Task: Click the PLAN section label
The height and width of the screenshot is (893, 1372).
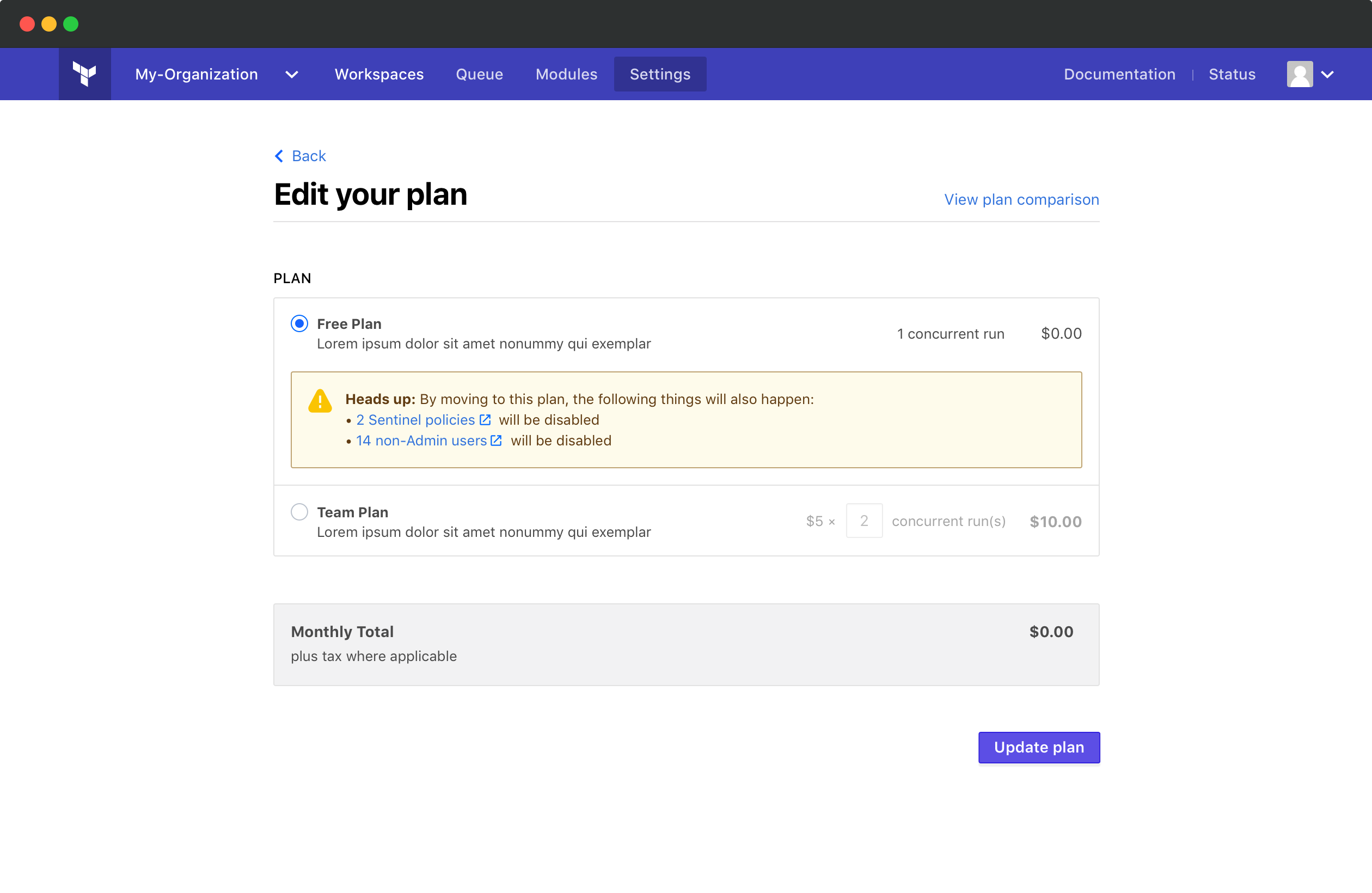Action: [292, 278]
